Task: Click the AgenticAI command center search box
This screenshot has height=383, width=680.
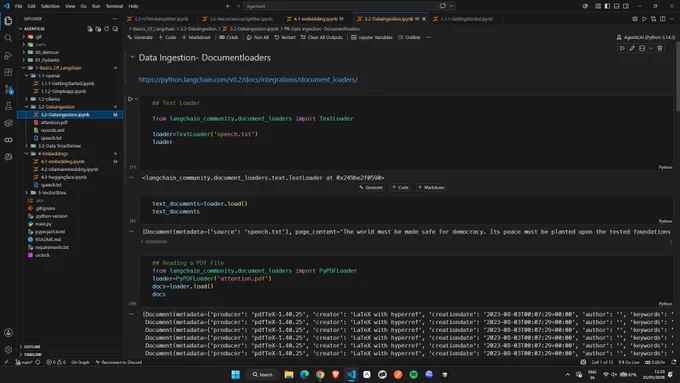Action: click(341, 6)
